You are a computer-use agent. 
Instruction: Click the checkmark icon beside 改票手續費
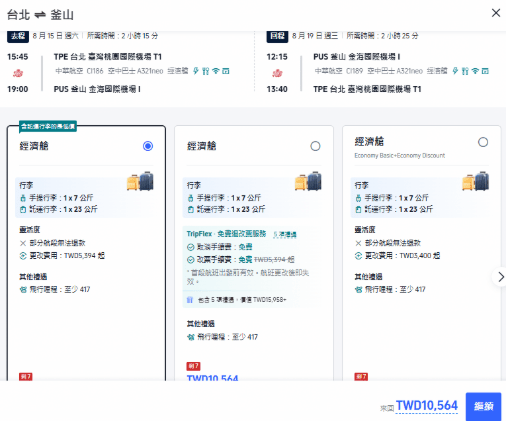pos(191,260)
